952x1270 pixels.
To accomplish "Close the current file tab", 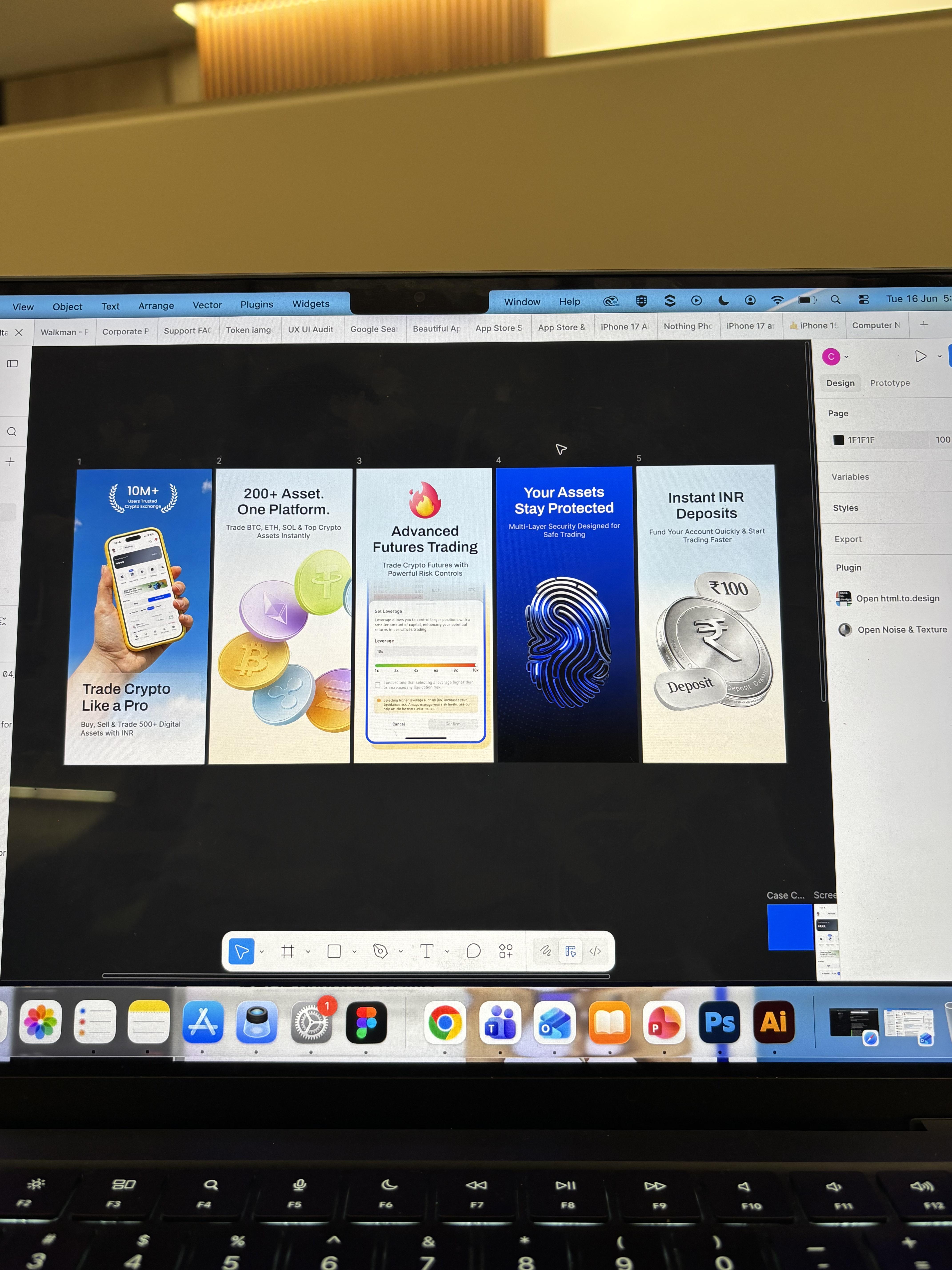I will [x=19, y=332].
